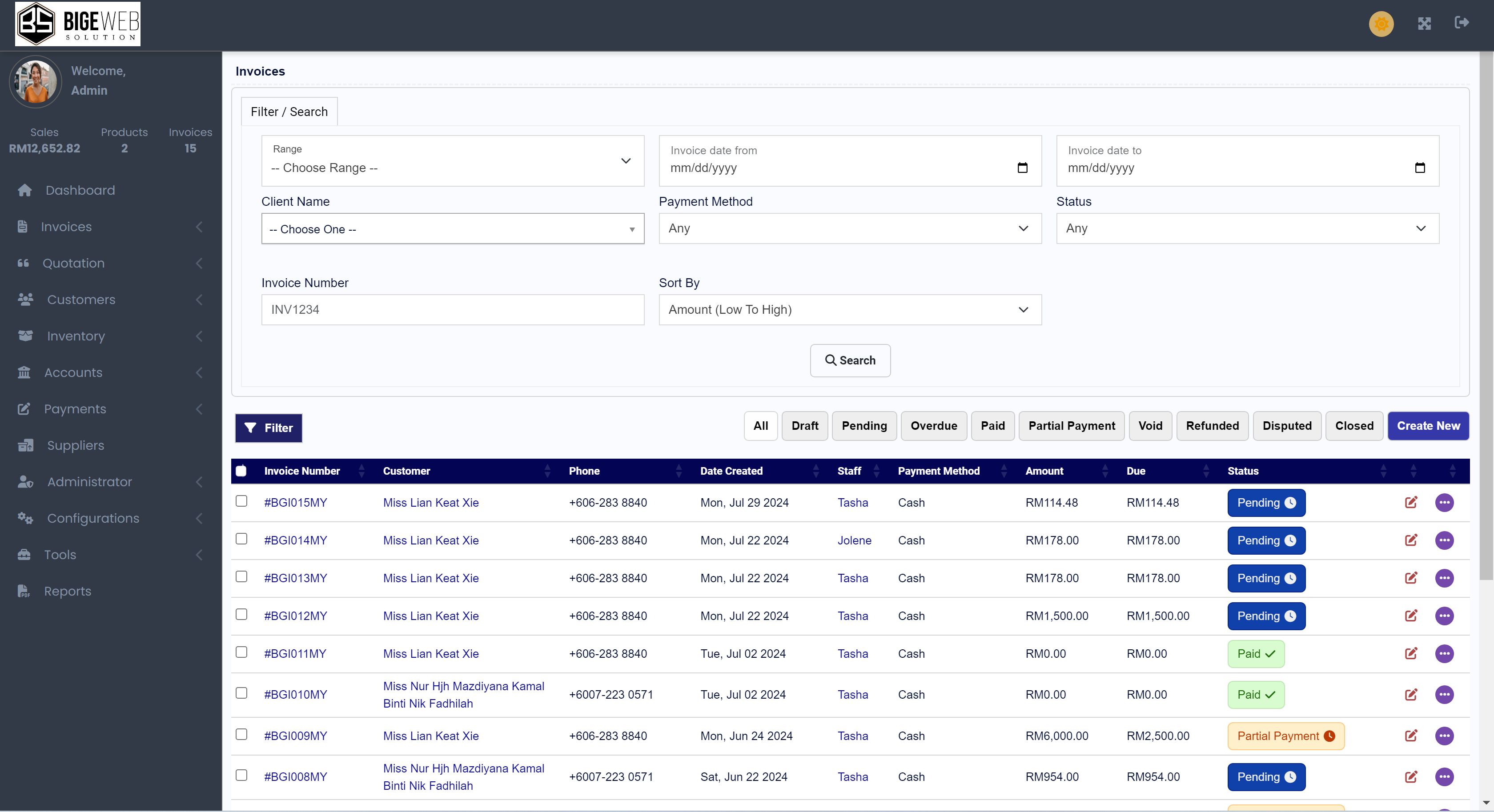The image size is (1494, 812).
Task: Open the Sort By dropdown
Action: (x=850, y=309)
